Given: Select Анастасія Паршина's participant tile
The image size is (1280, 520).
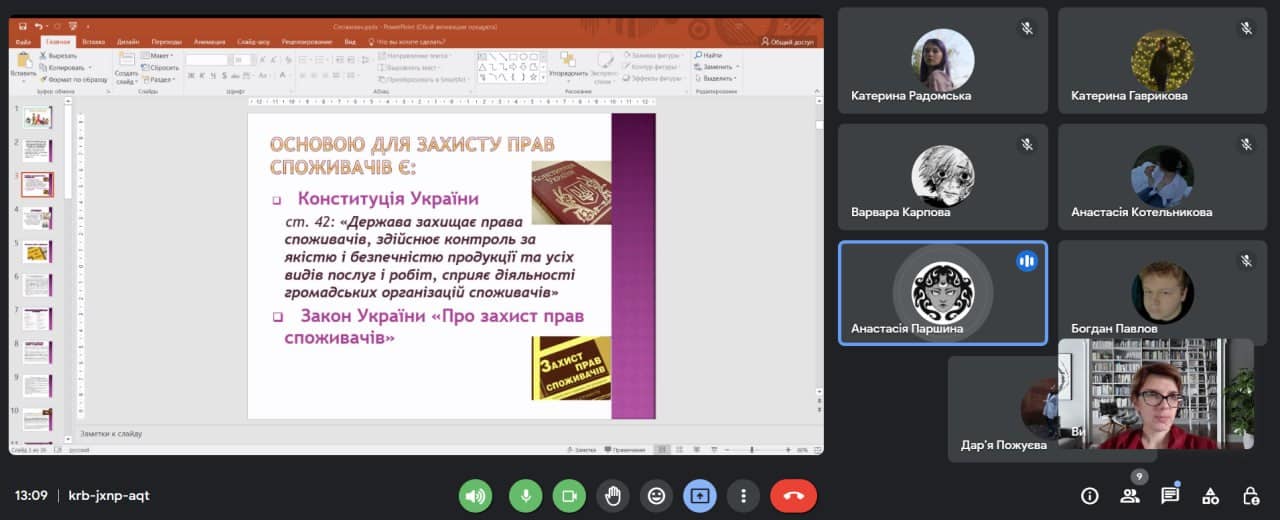Looking at the screenshot, I should [x=942, y=293].
